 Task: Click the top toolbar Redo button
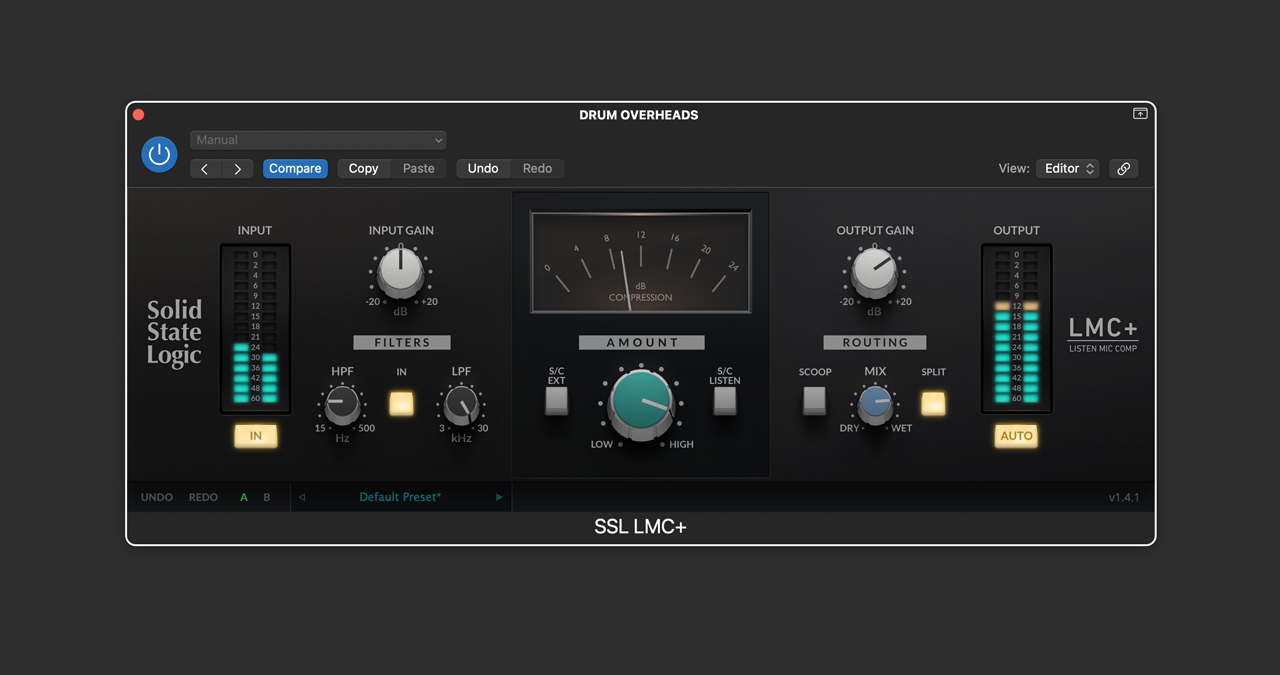pyautogui.click(x=537, y=169)
